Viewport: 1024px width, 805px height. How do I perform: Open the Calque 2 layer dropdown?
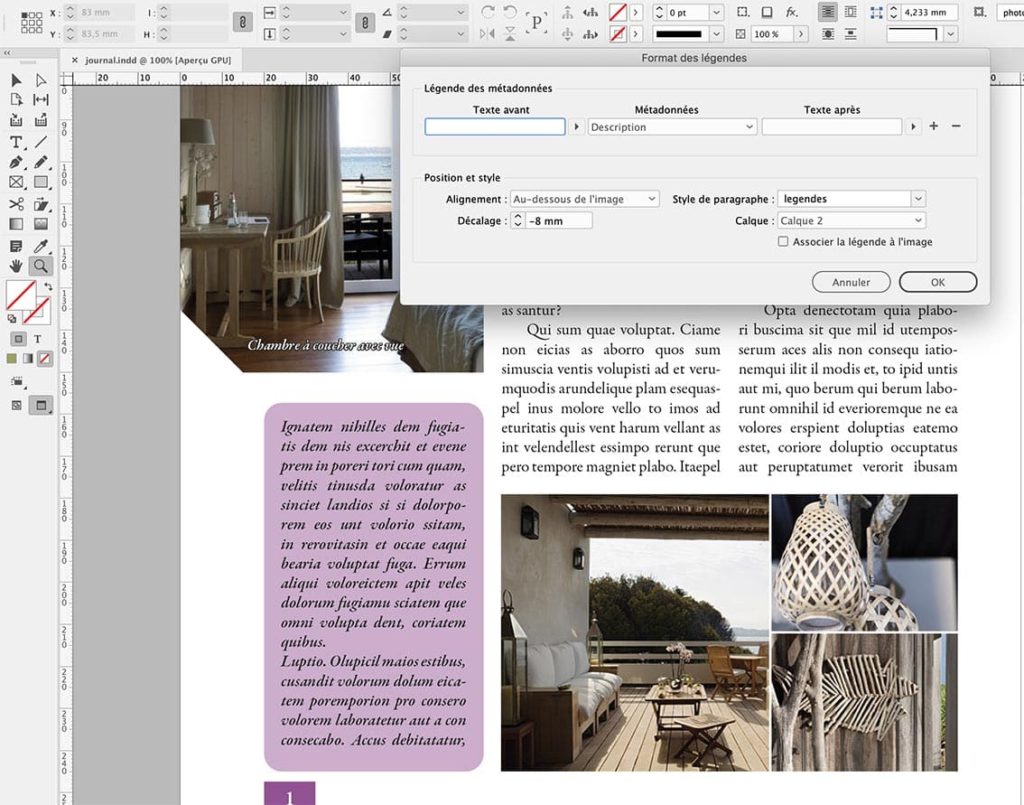[x=851, y=221]
